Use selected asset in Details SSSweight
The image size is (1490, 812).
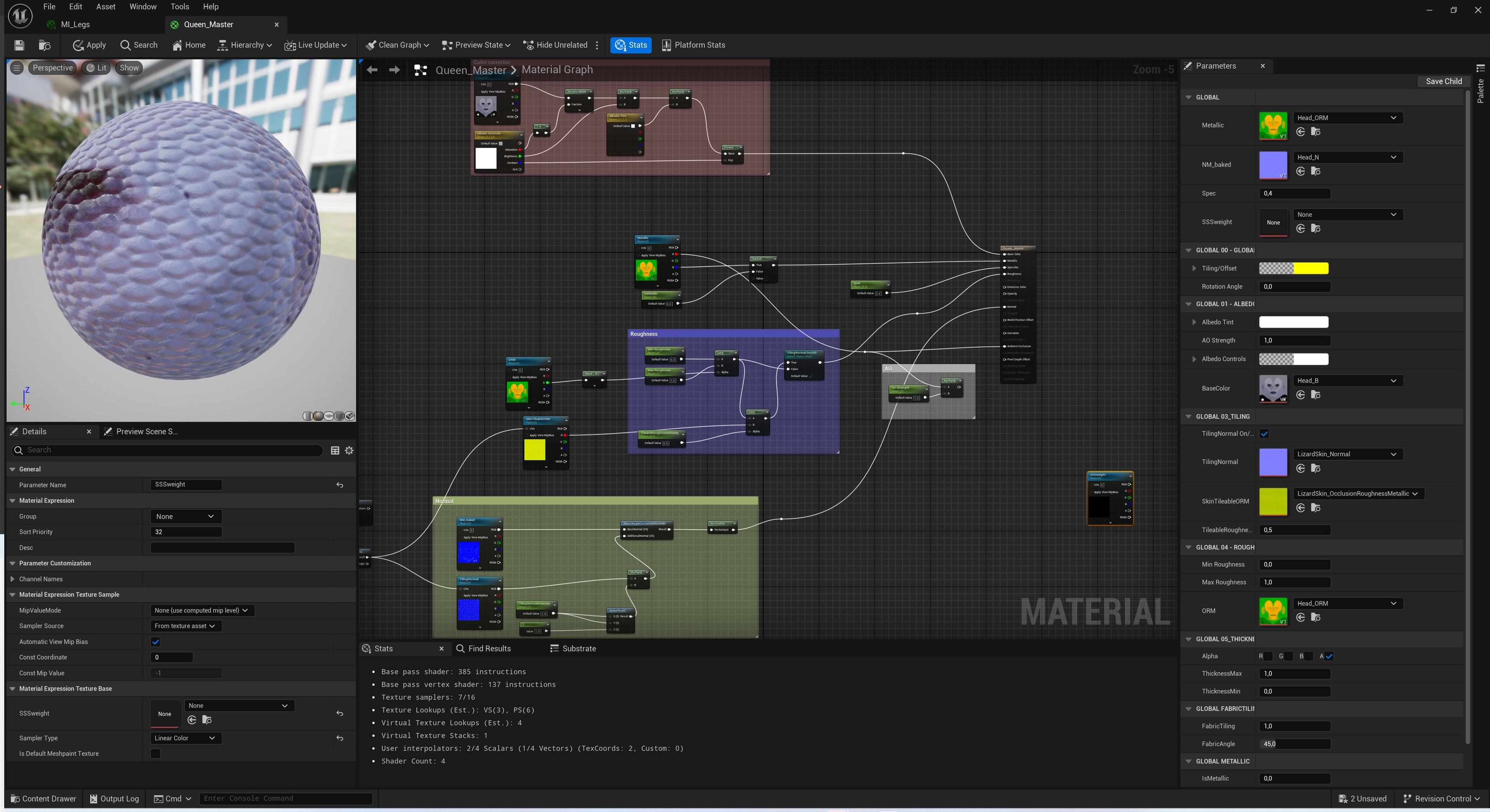tap(192, 720)
